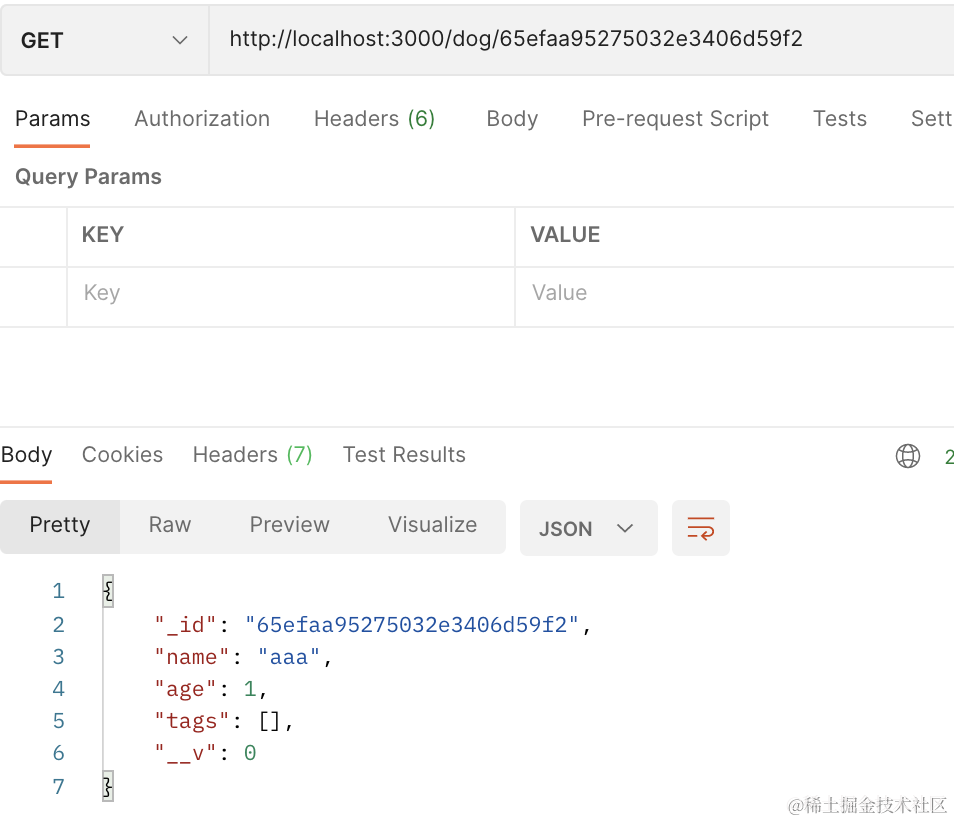Screen dimensions: 954x822
Task: Click the query param Key field
Action: click(290, 293)
